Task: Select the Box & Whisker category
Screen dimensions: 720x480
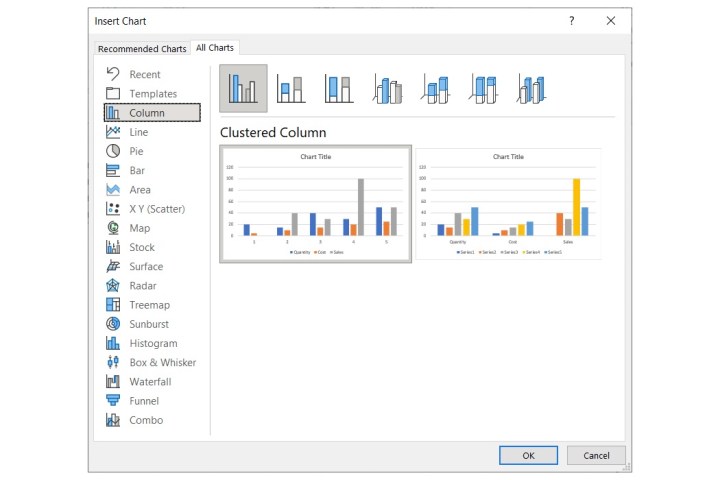Action: [x=152, y=362]
